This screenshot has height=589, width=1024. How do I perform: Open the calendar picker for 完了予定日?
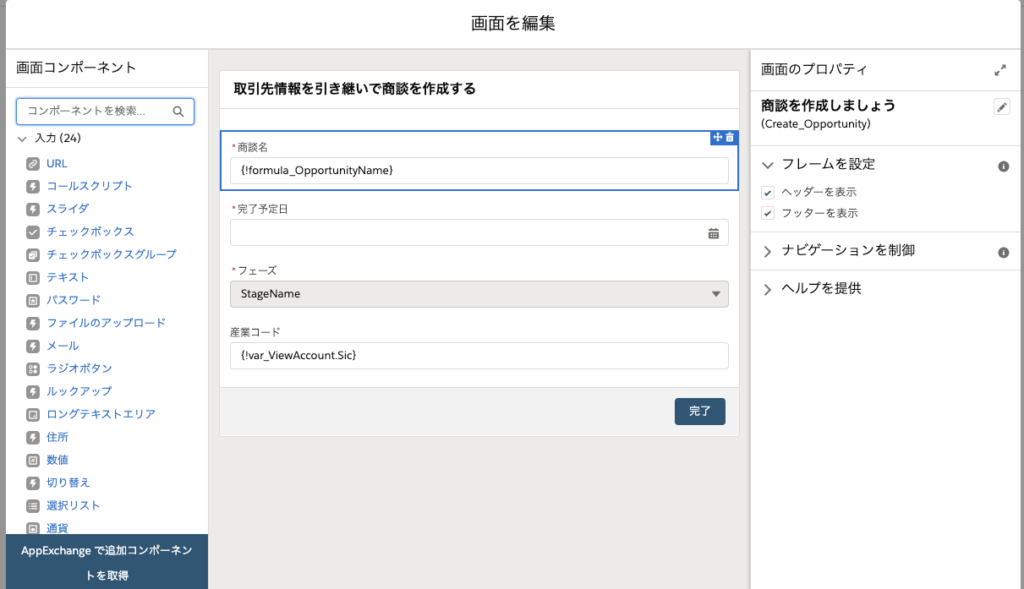[713, 233]
